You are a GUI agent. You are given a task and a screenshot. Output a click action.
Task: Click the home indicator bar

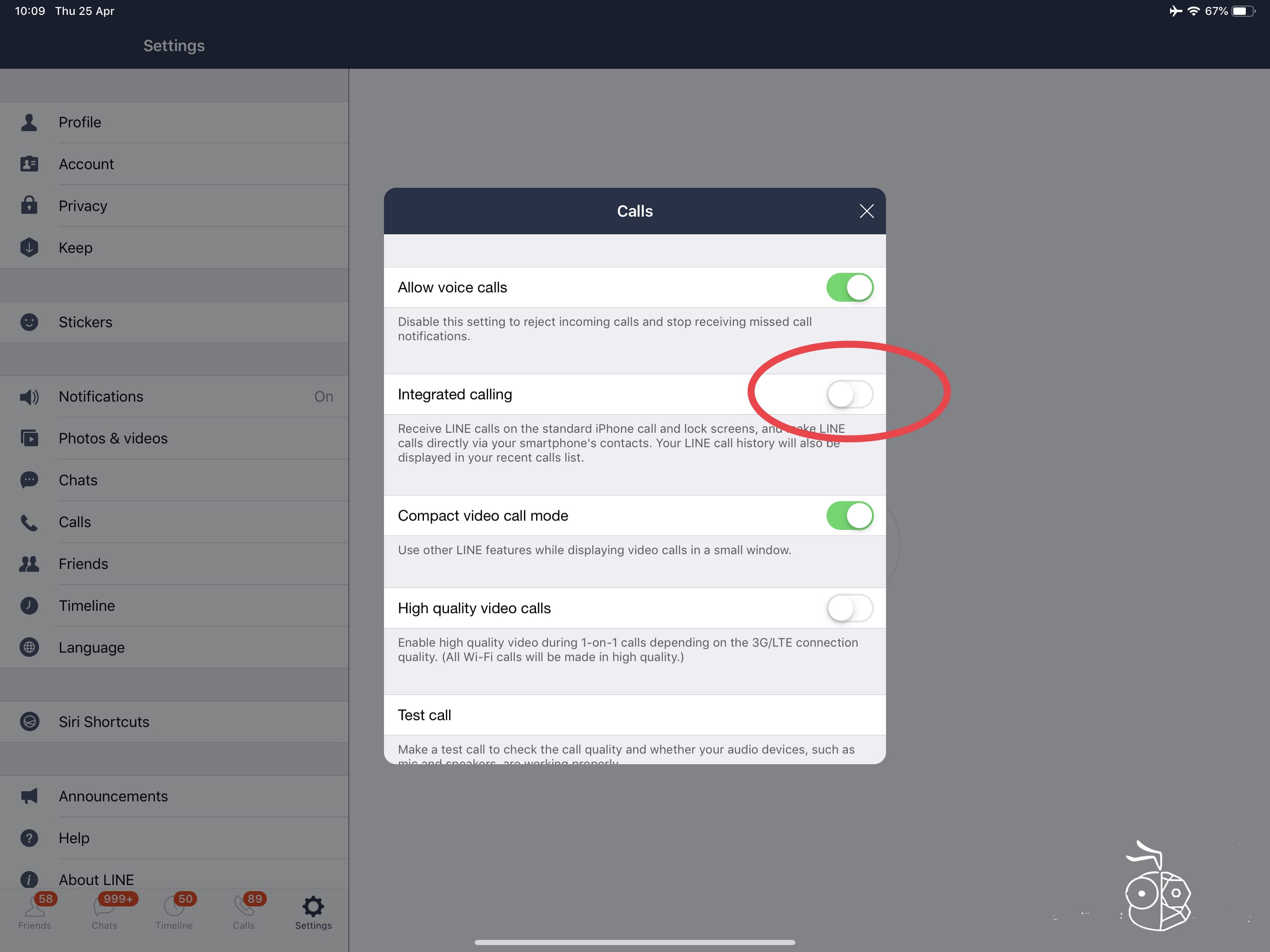[x=635, y=942]
